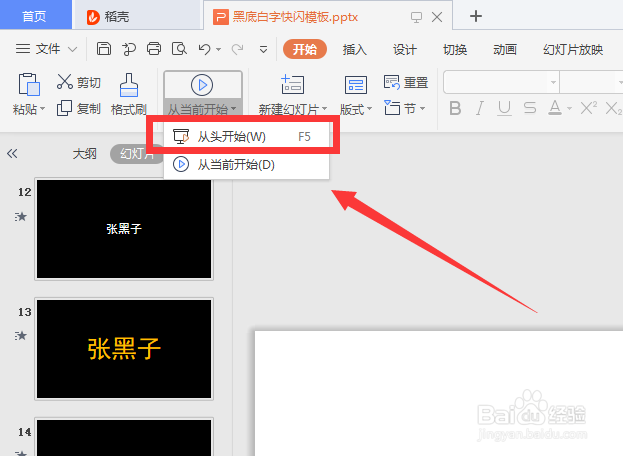Click the Save icon in quick toolbar
This screenshot has height=456, width=623.
pos(104,49)
